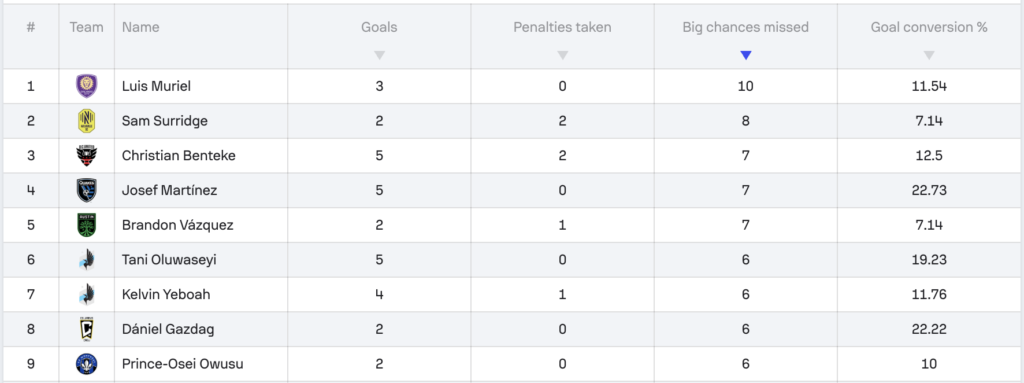The width and height of the screenshot is (1024, 383).
Task: Click Minnesota crest in Kelvin Yeboah row
Action: click(x=86, y=294)
